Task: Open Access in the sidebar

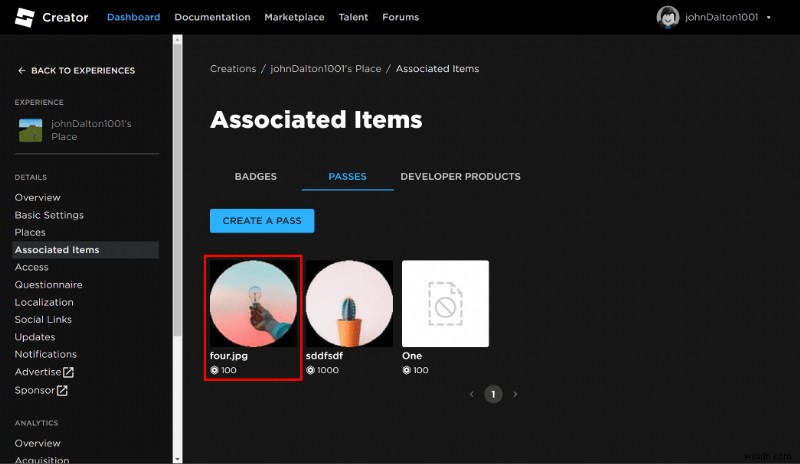Action: (32, 267)
